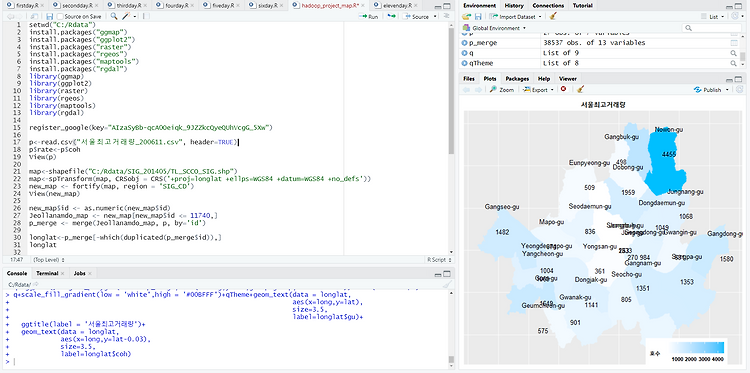Toggle document outline icon in editor
This screenshot has height=373, width=750.
coord(447,16)
